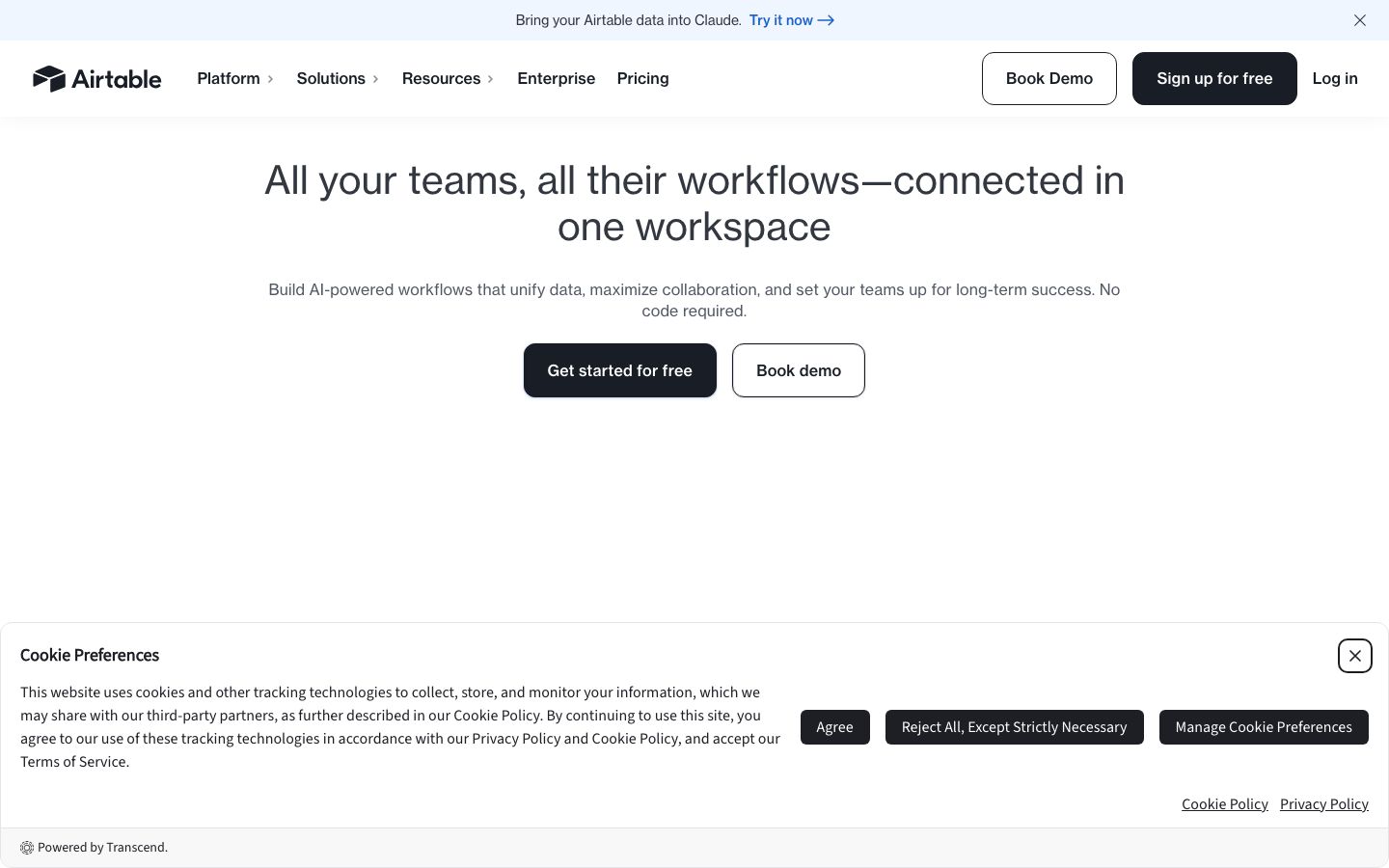Open the Privacy Policy link

1324,804
